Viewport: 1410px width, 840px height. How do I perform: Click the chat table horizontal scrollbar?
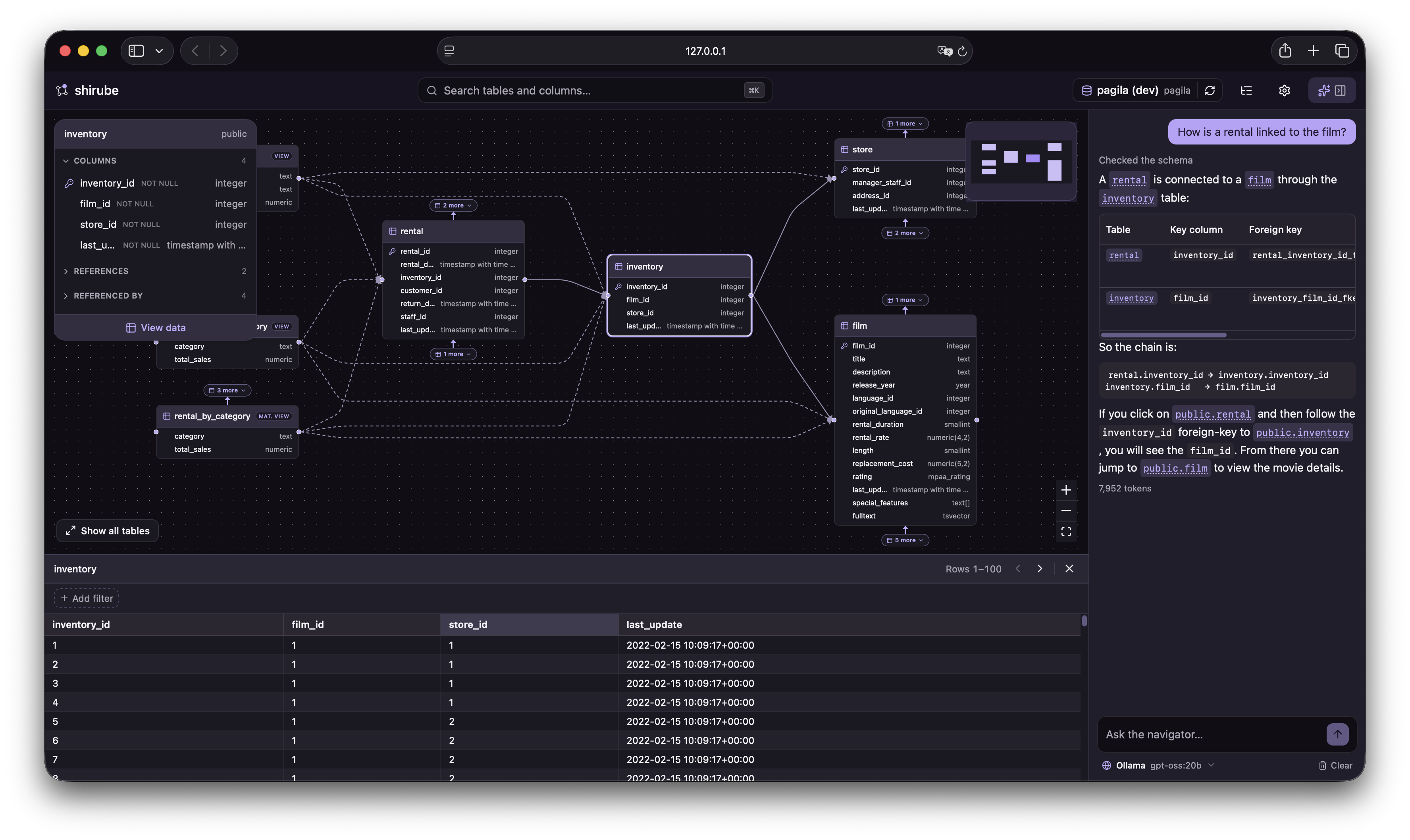[1163, 335]
